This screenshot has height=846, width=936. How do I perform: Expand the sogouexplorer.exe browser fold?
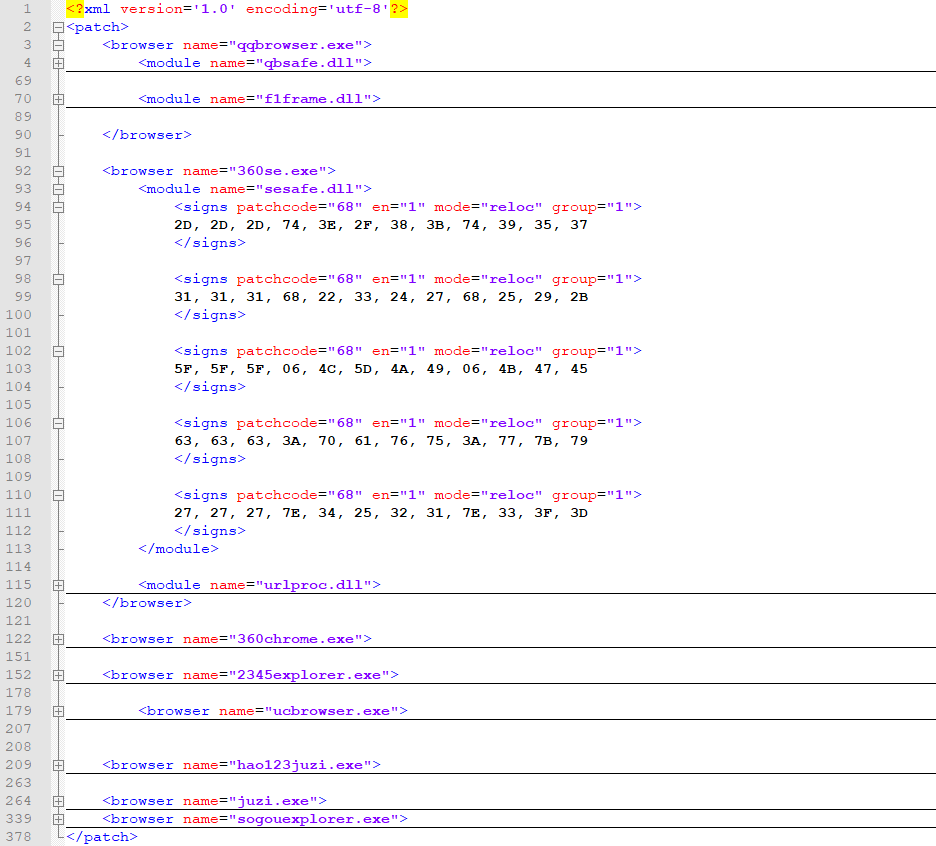coord(58,819)
